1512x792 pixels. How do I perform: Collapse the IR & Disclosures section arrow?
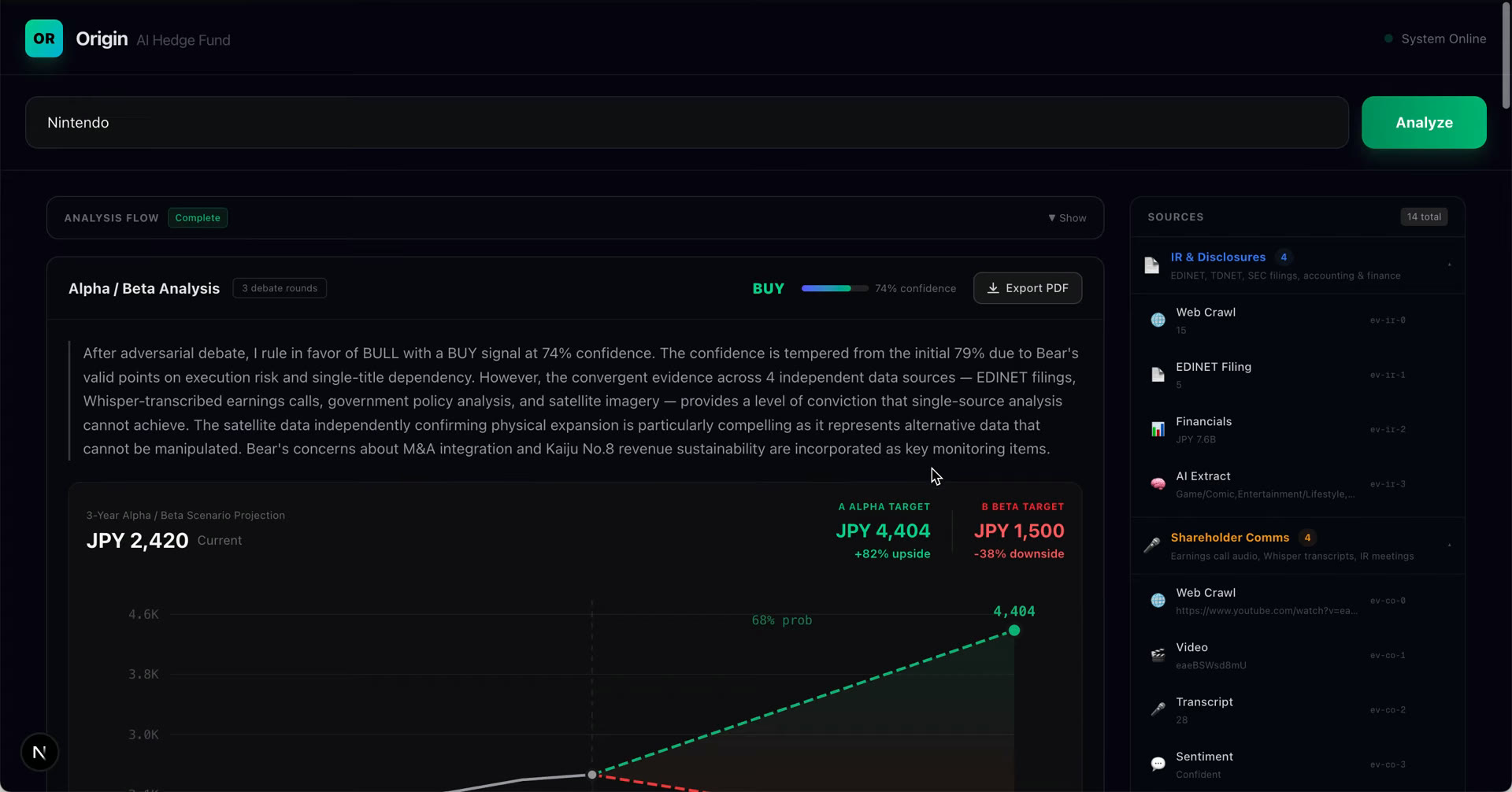click(1449, 265)
